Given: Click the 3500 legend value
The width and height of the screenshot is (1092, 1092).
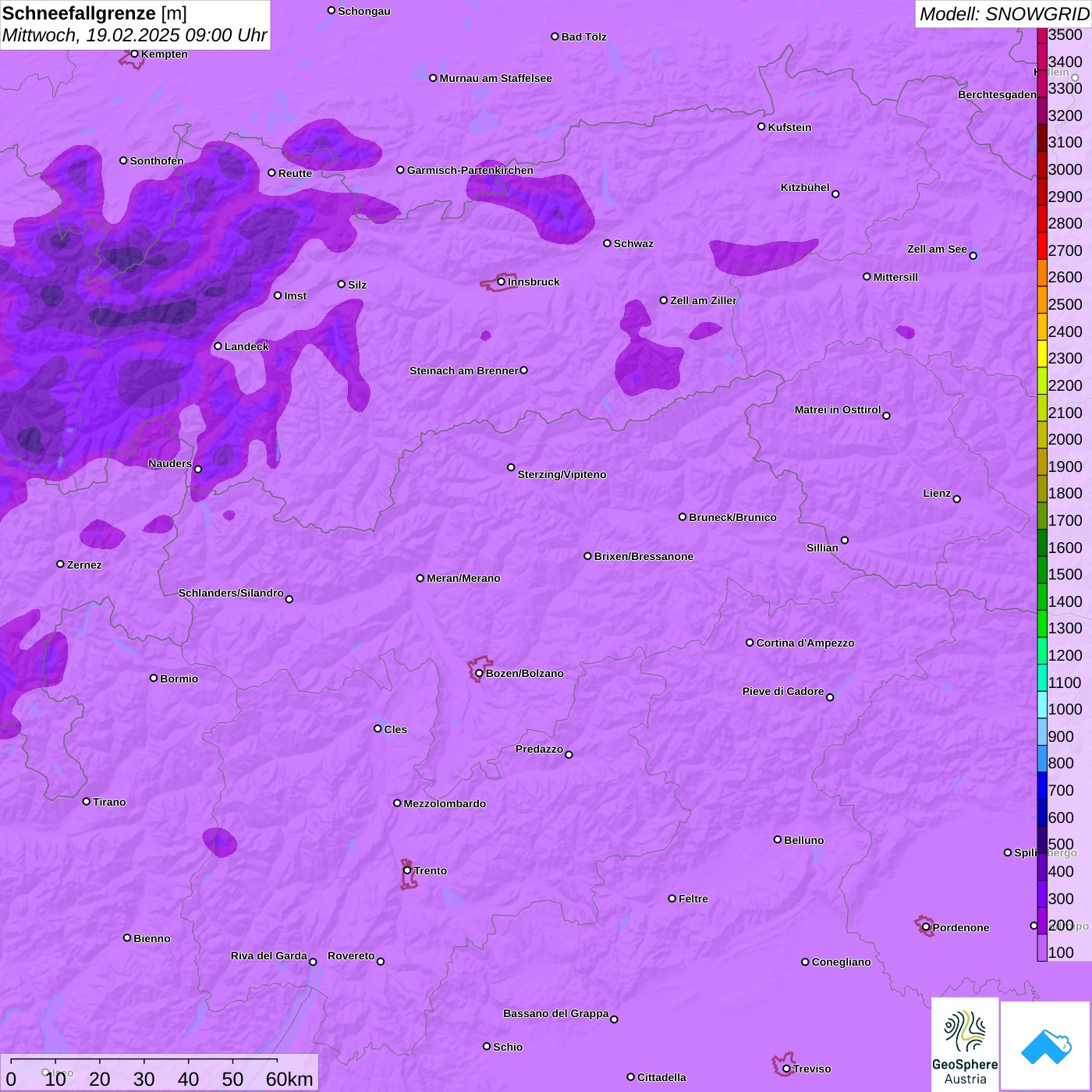Looking at the screenshot, I should [x=1065, y=34].
